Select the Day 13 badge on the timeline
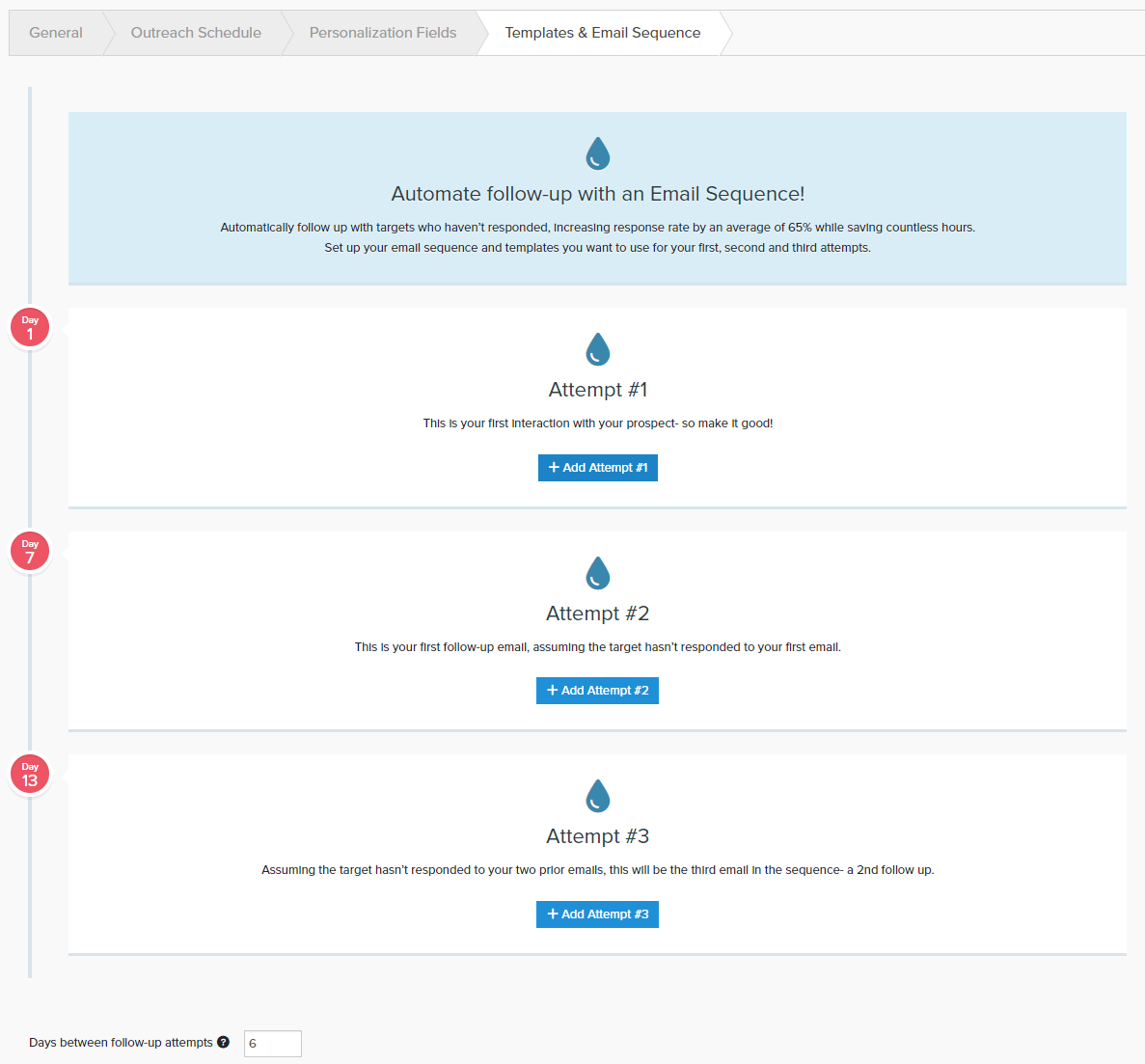 (30, 774)
